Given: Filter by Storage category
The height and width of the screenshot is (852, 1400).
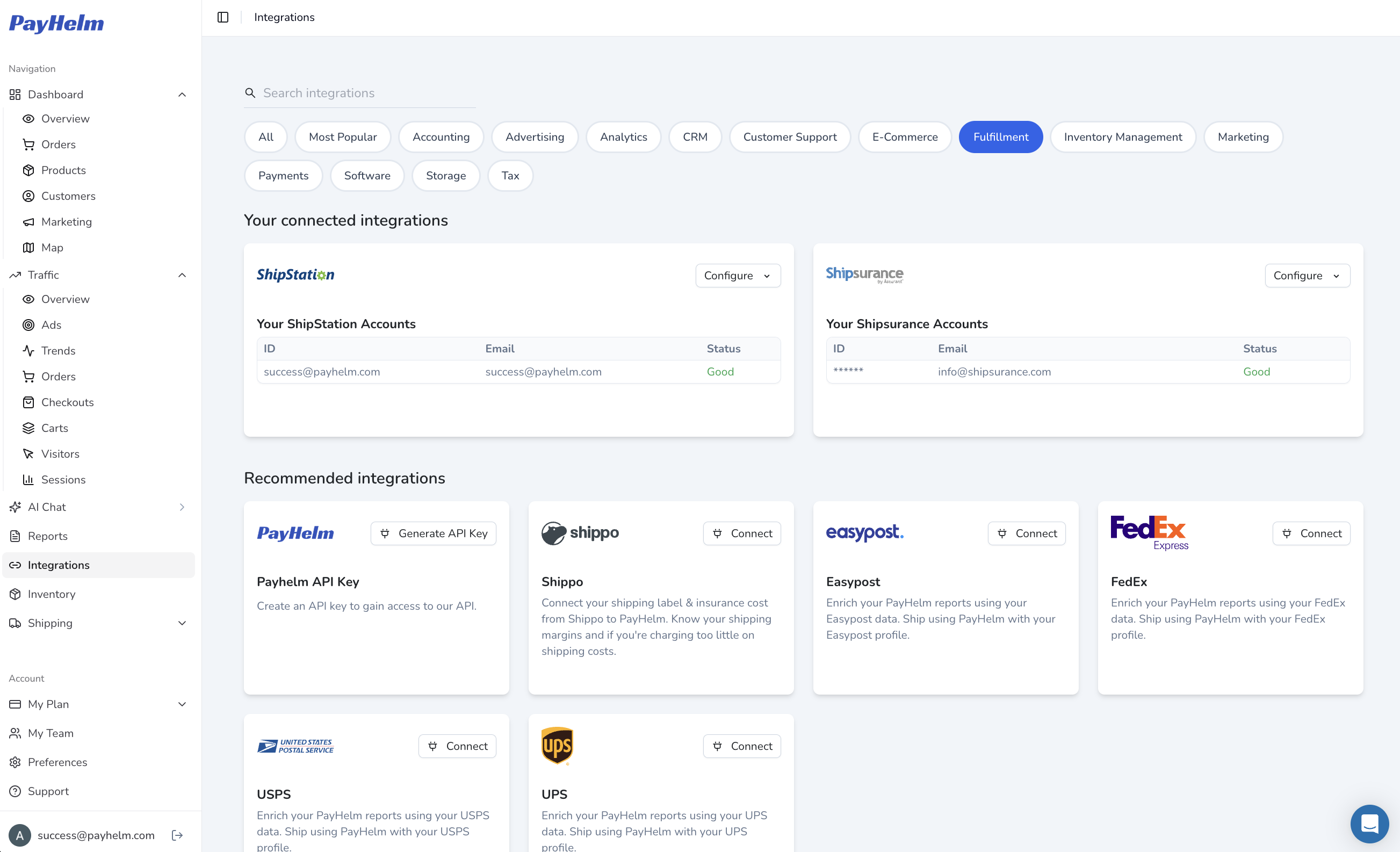Looking at the screenshot, I should click(445, 176).
